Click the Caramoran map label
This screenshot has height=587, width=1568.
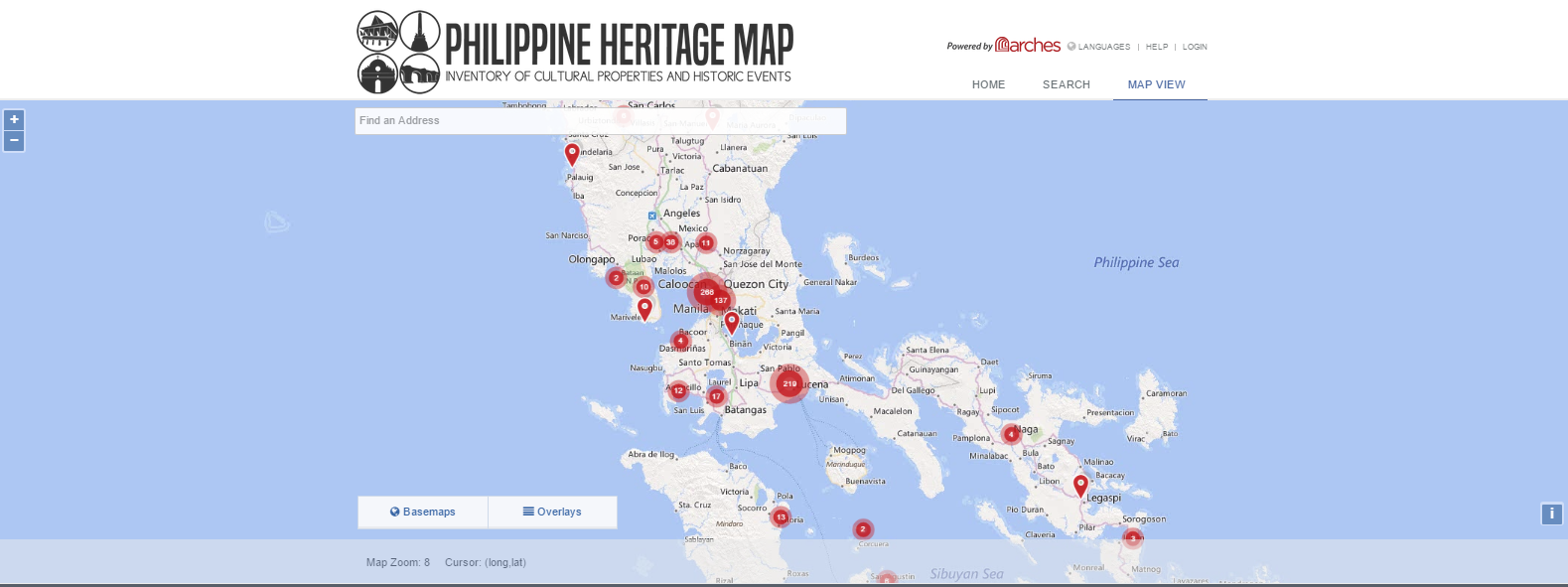[x=1166, y=393]
